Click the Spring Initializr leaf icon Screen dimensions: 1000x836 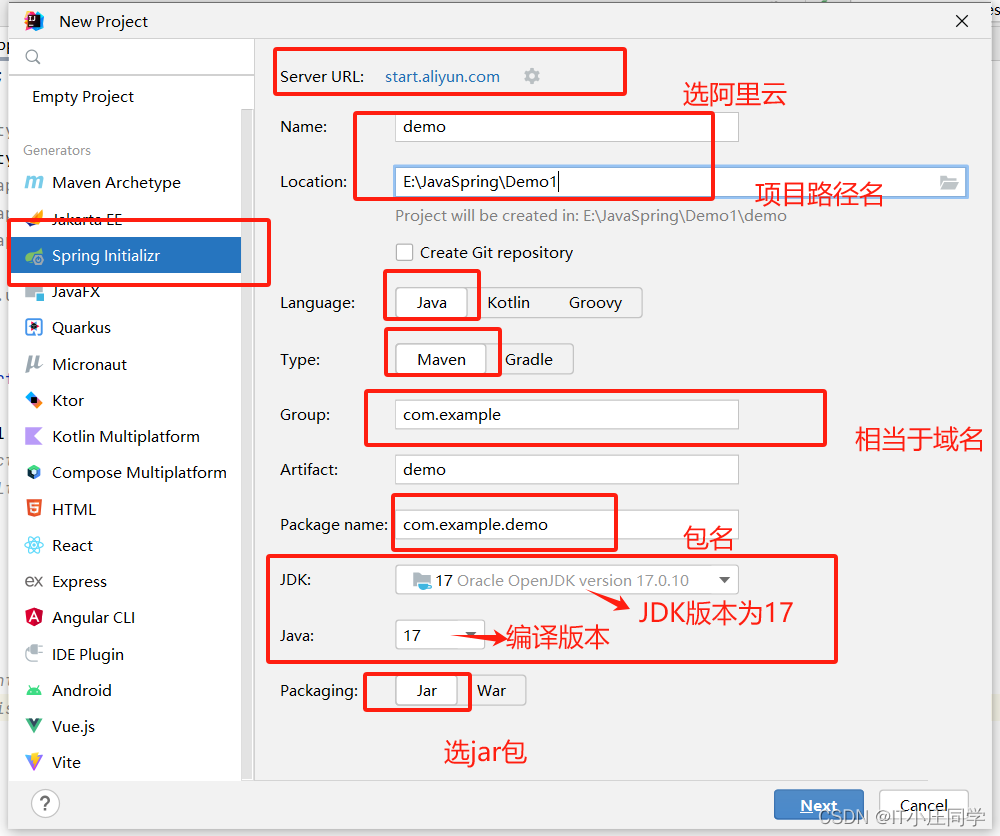tap(34, 256)
